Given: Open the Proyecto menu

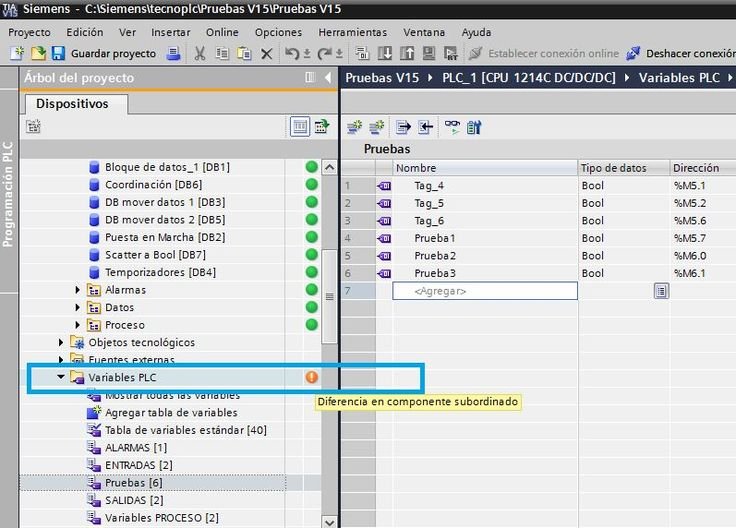Looking at the screenshot, I should (x=30, y=32).
